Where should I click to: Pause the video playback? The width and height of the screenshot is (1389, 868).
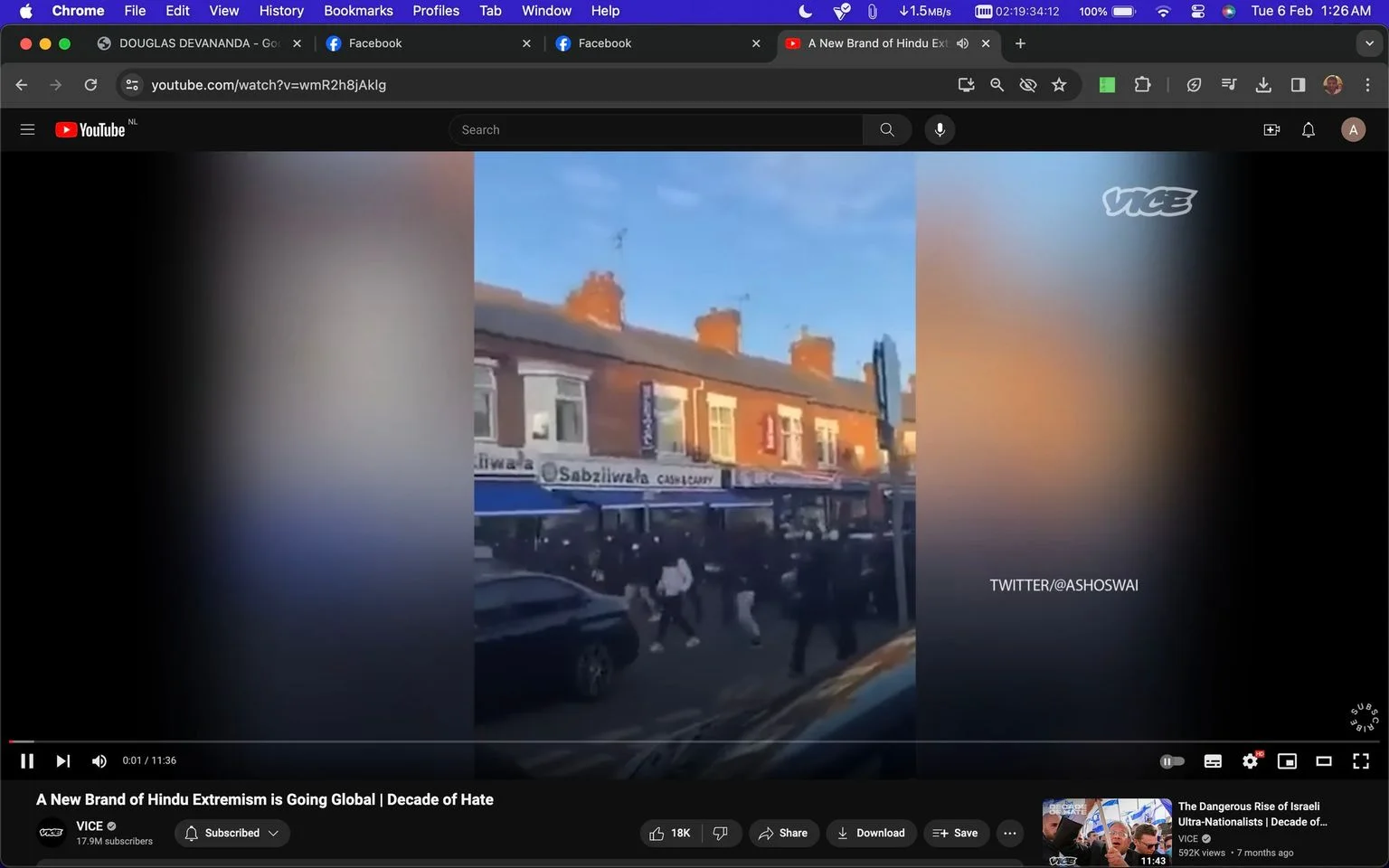(27, 761)
